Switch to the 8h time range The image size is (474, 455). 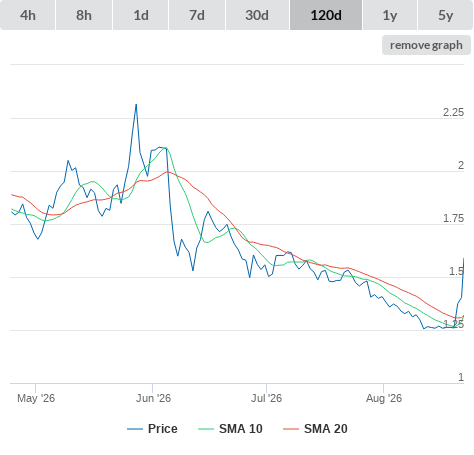pyautogui.click(x=84, y=15)
